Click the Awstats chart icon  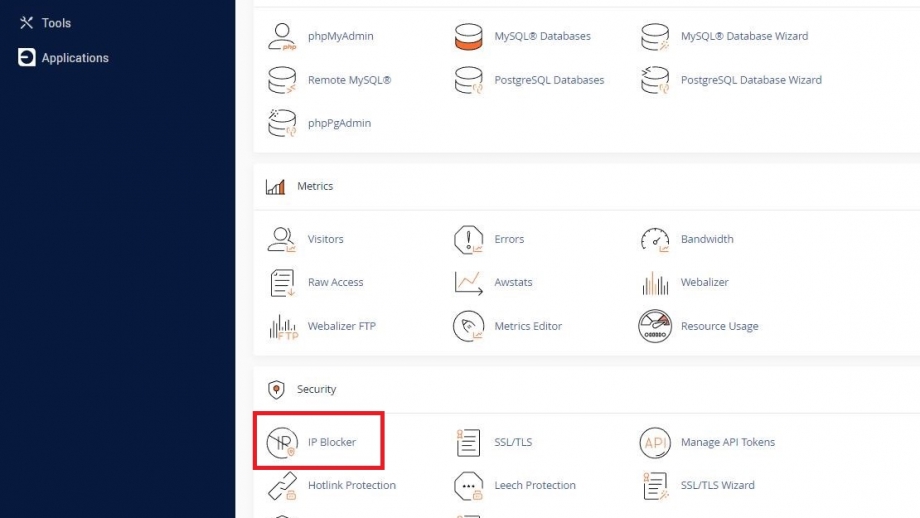[x=468, y=283]
